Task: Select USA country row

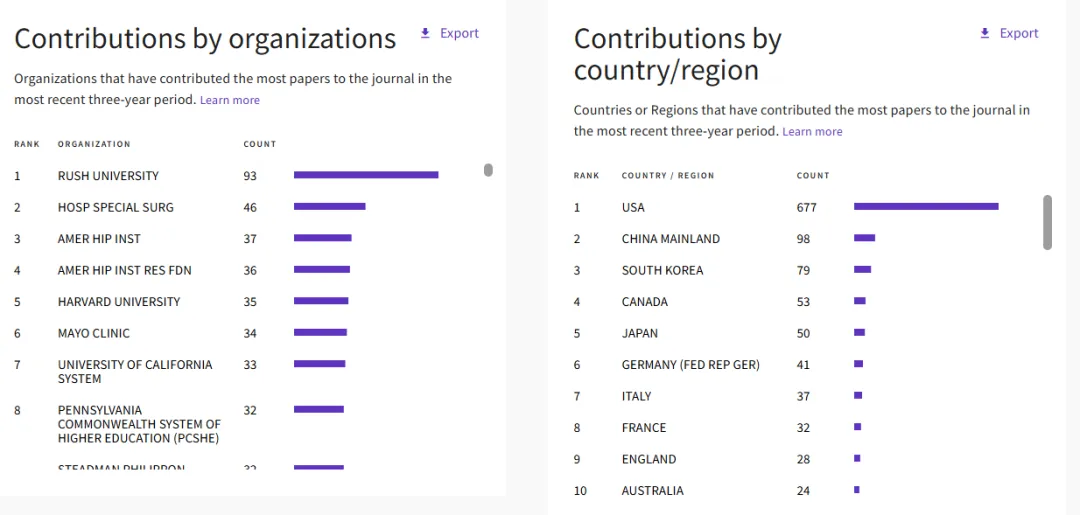Action: point(786,207)
